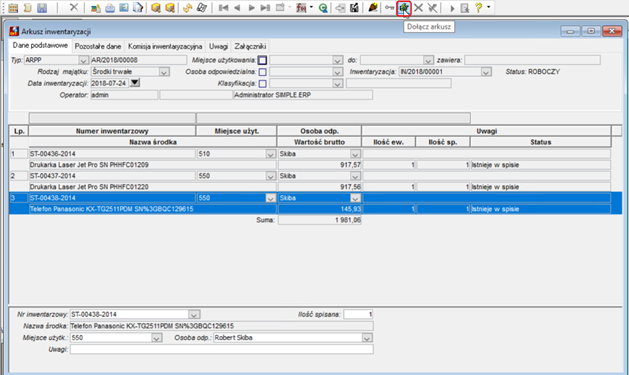Open the Uwagi tab
The image size is (629, 375).
click(218, 47)
